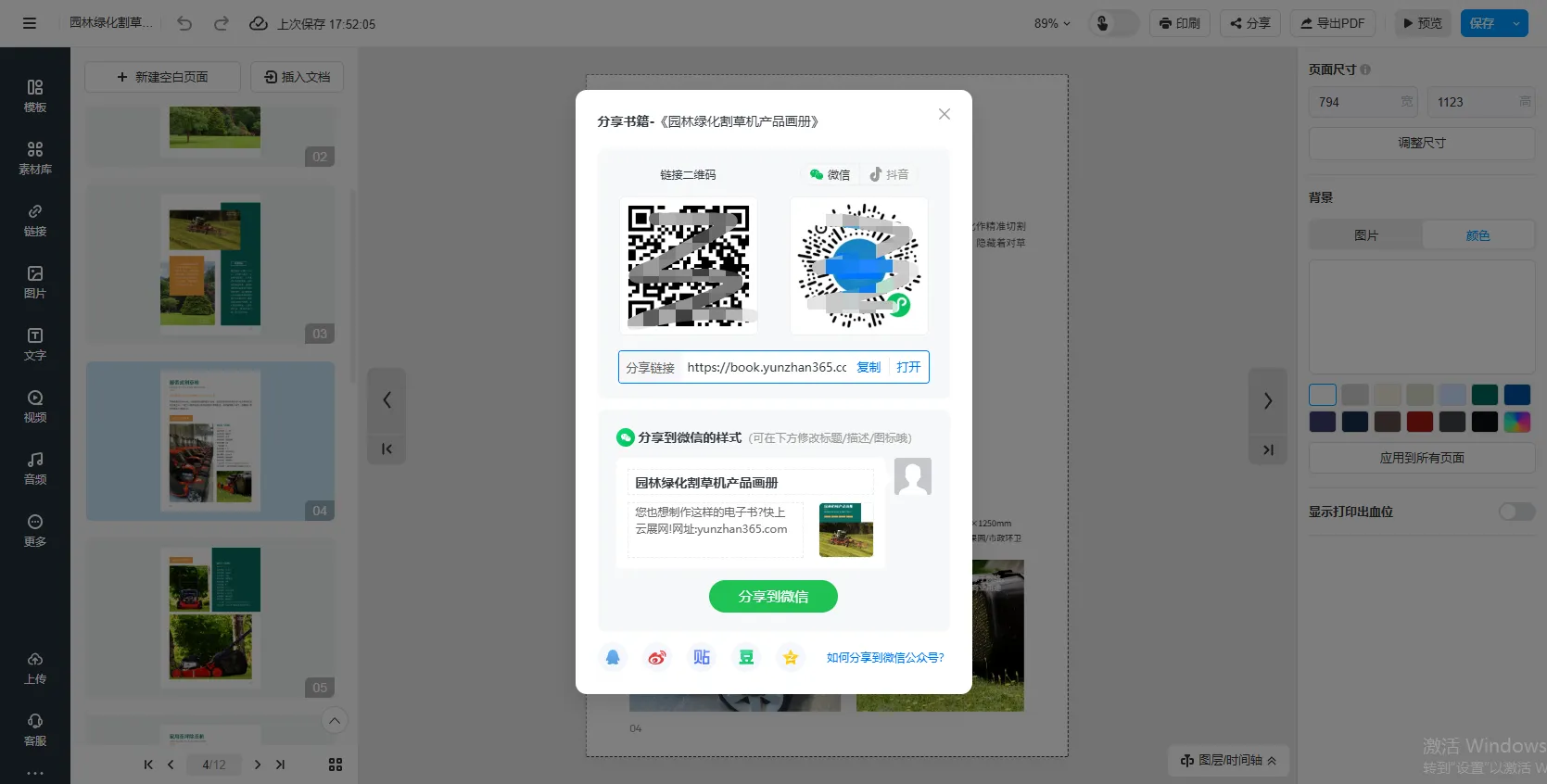The width and height of the screenshot is (1547, 784).
Task: Click the 分享到微信 green button
Action: [773, 596]
